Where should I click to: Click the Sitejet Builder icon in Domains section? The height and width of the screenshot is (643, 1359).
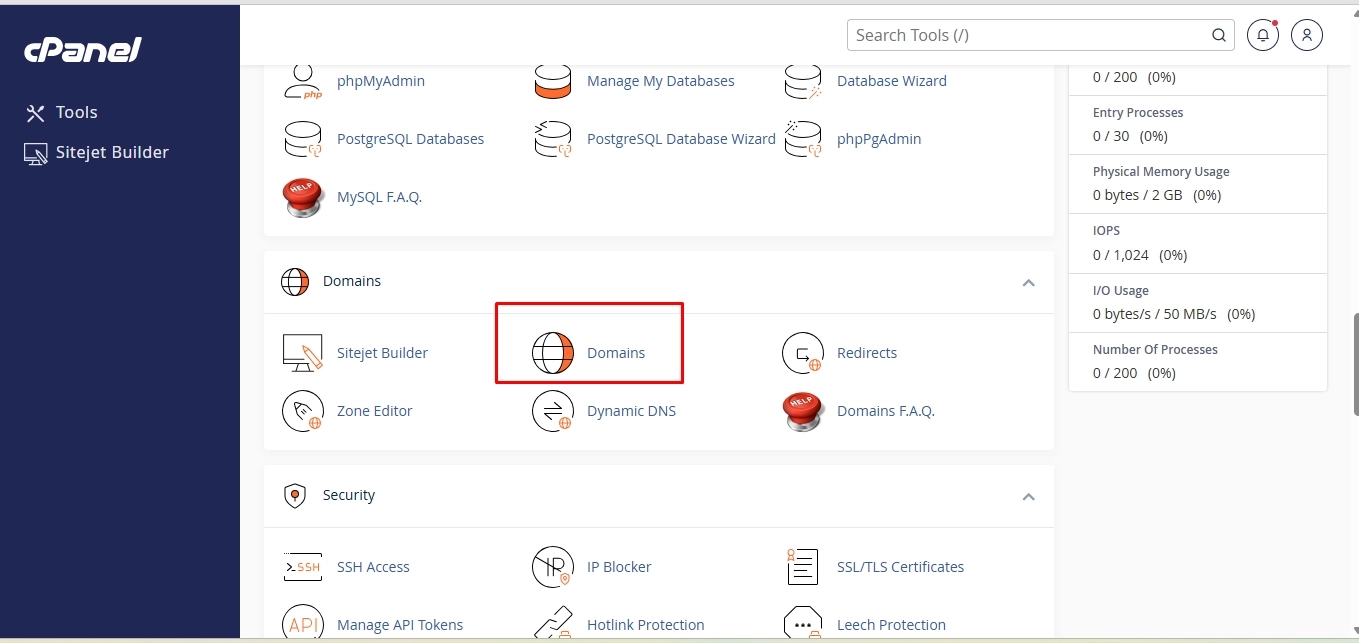[x=303, y=353]
